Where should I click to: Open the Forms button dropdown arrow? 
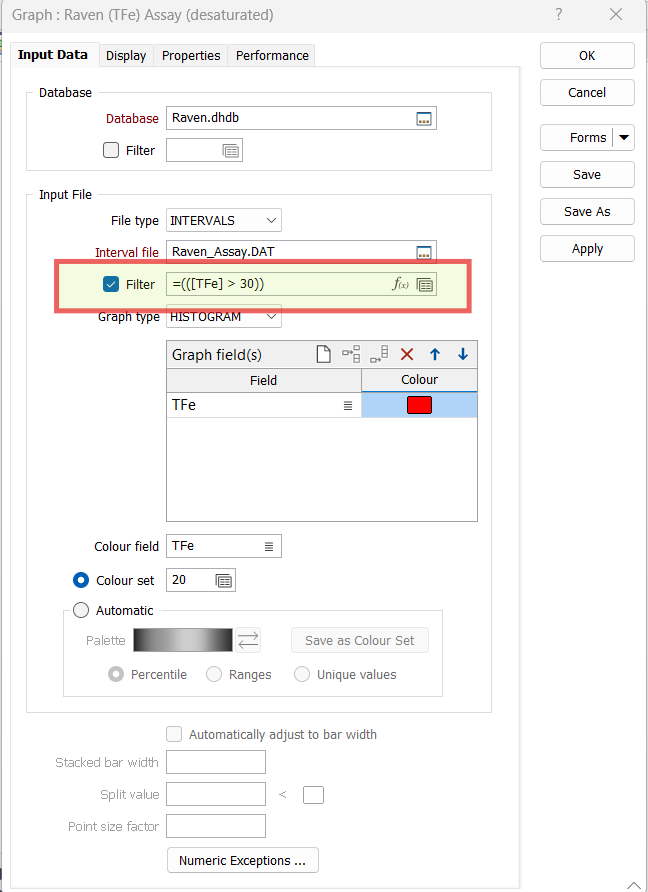click(625, 138)
